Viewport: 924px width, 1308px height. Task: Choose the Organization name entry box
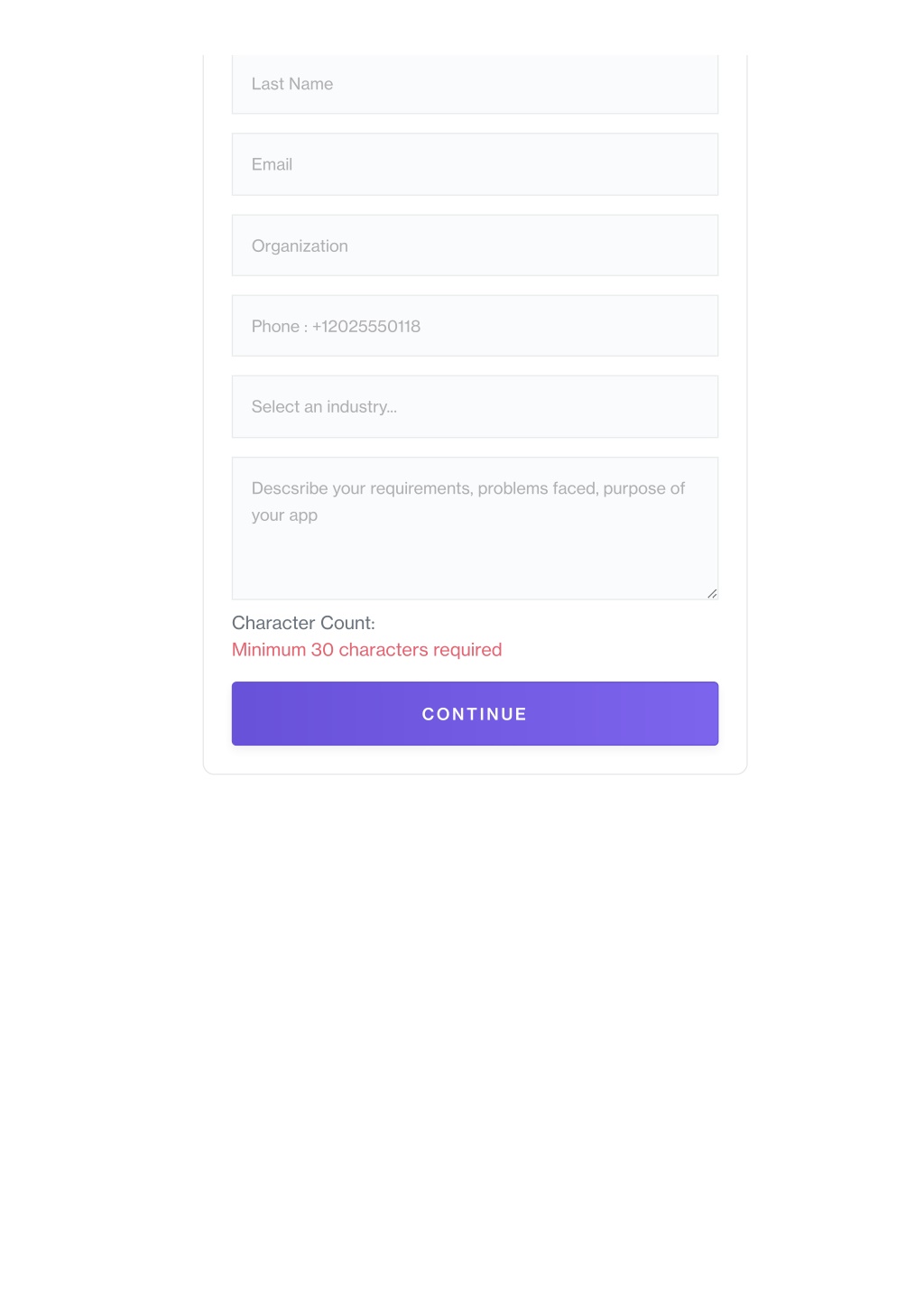pos(475,246)
